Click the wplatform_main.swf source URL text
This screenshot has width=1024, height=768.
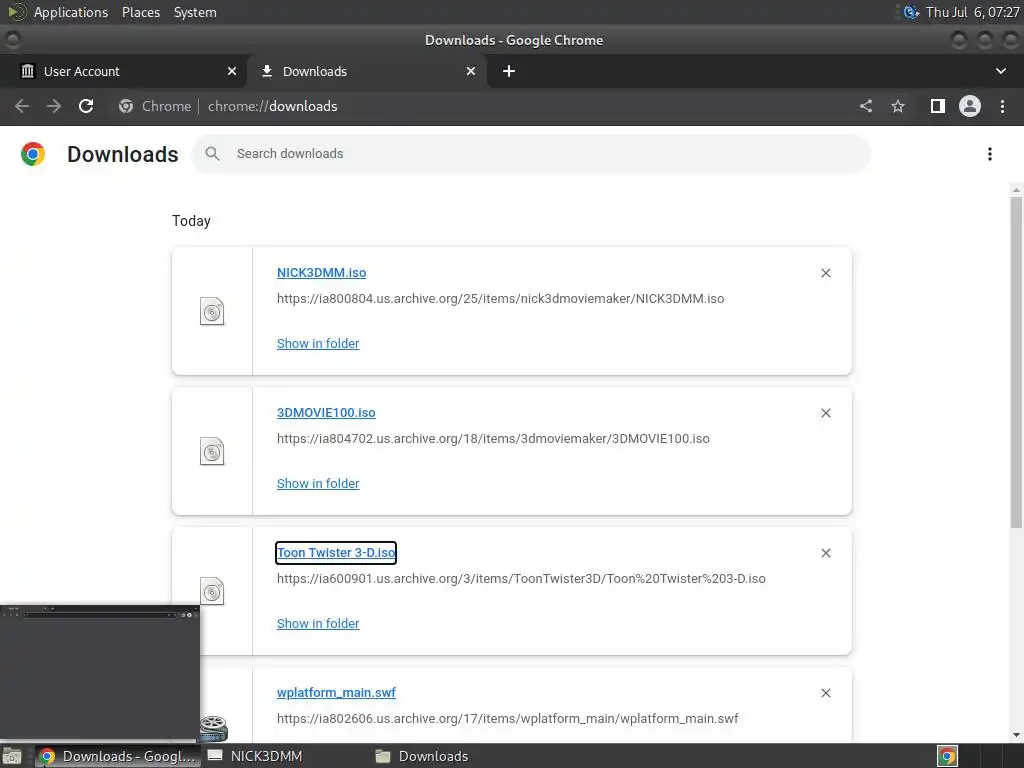507,718
